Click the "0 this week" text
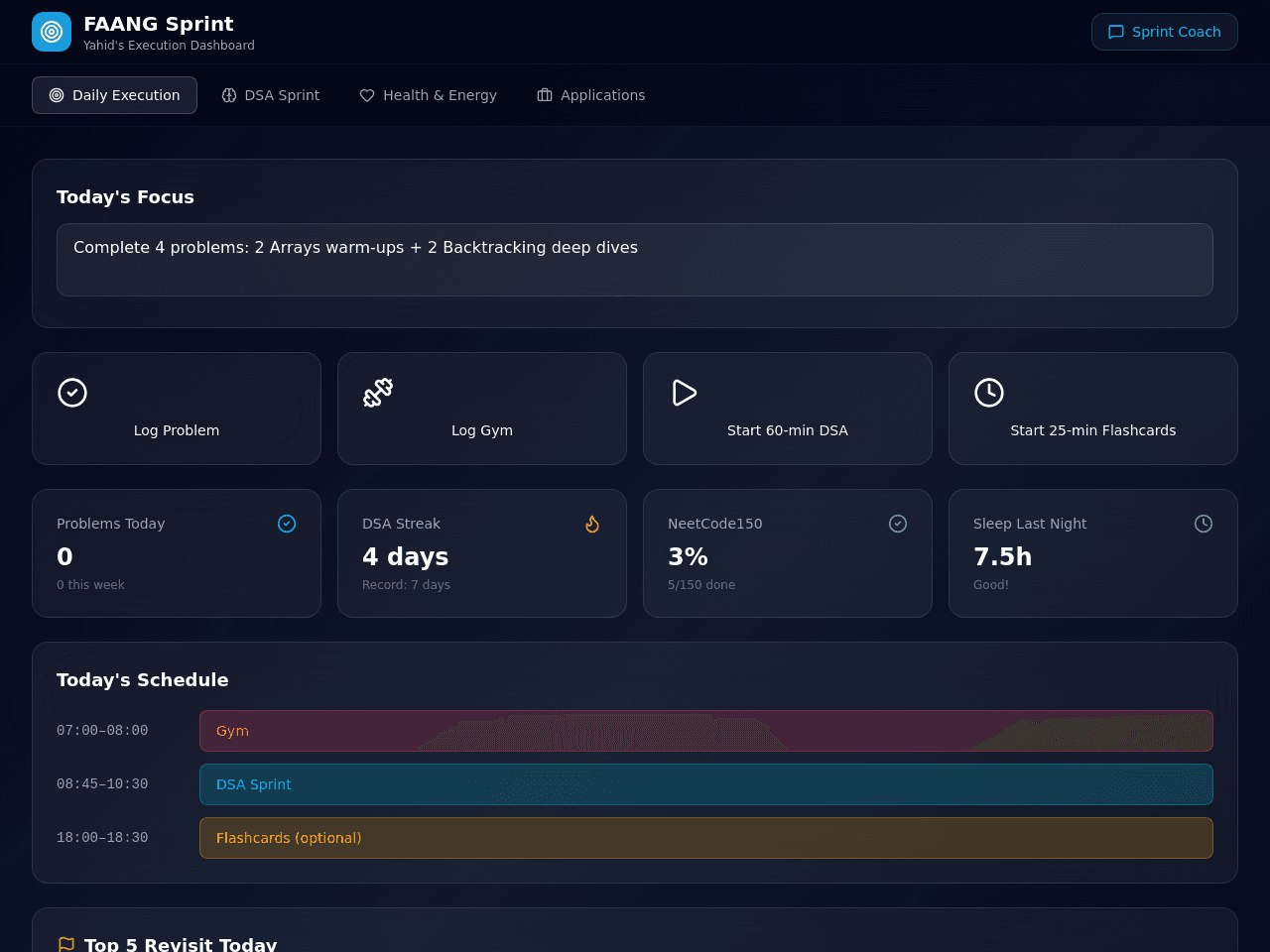1270x952 pixels. pyautogui.click(x=90, y=585)
